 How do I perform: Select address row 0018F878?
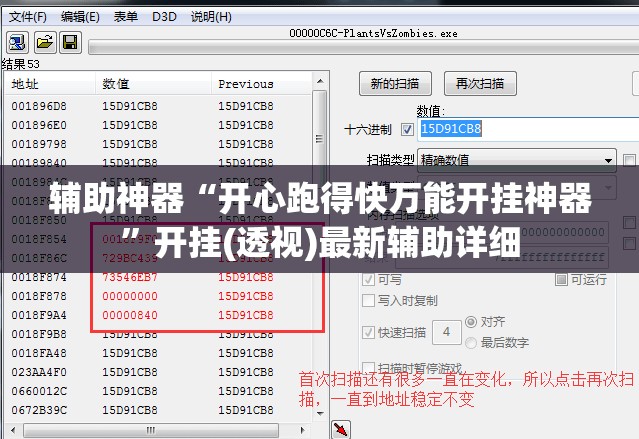[x=158, y=296]
